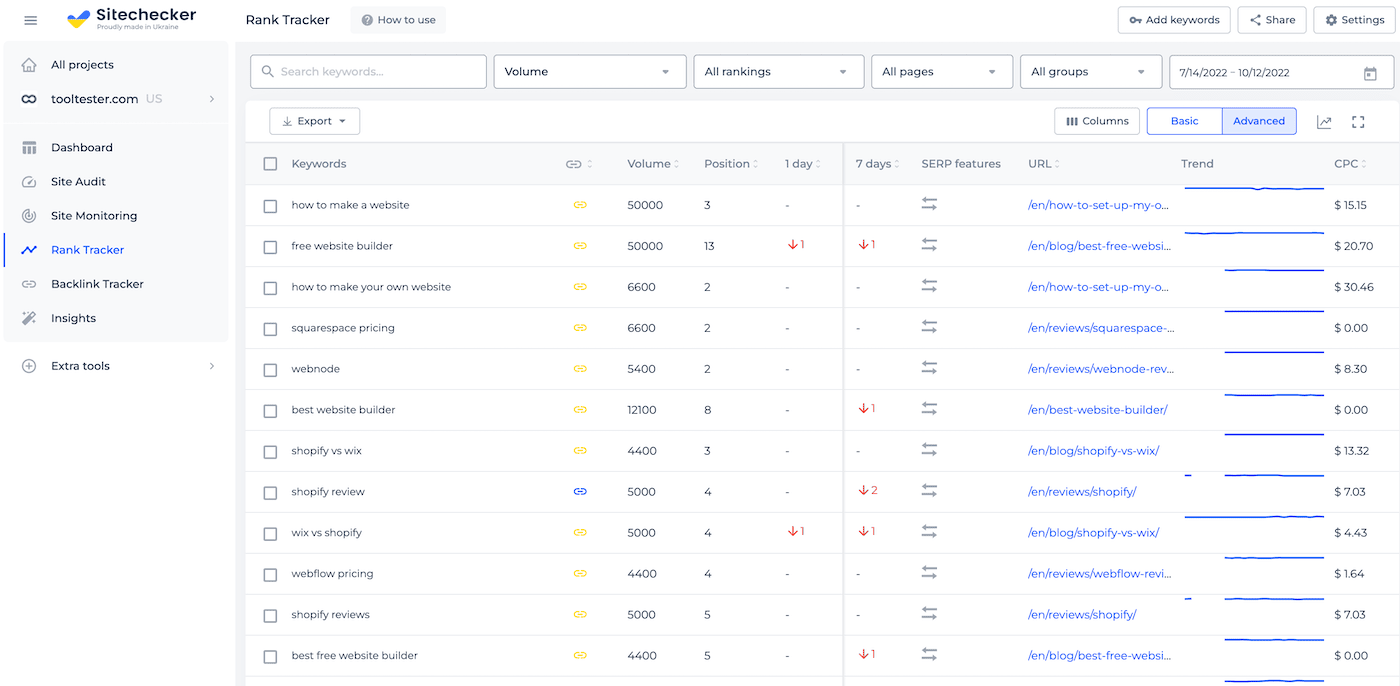This screenshot has width=1400, height=686.
Task: Open Insights in sidebar
Action: coord(73,318)
